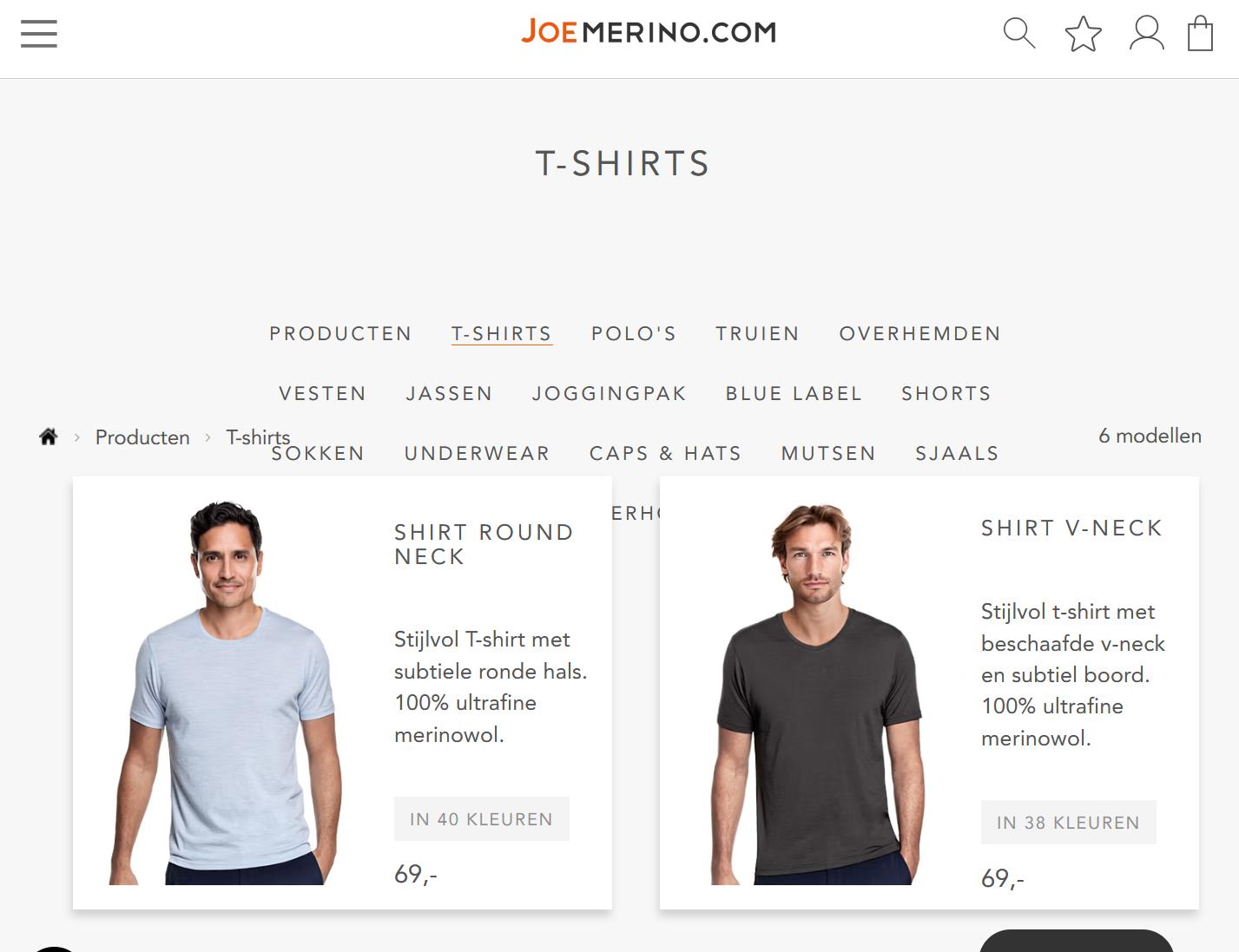Click the search magnifier icon
Image resolution: width=1239 pixels, height=952 pixels.
[x=1019, y=33]
